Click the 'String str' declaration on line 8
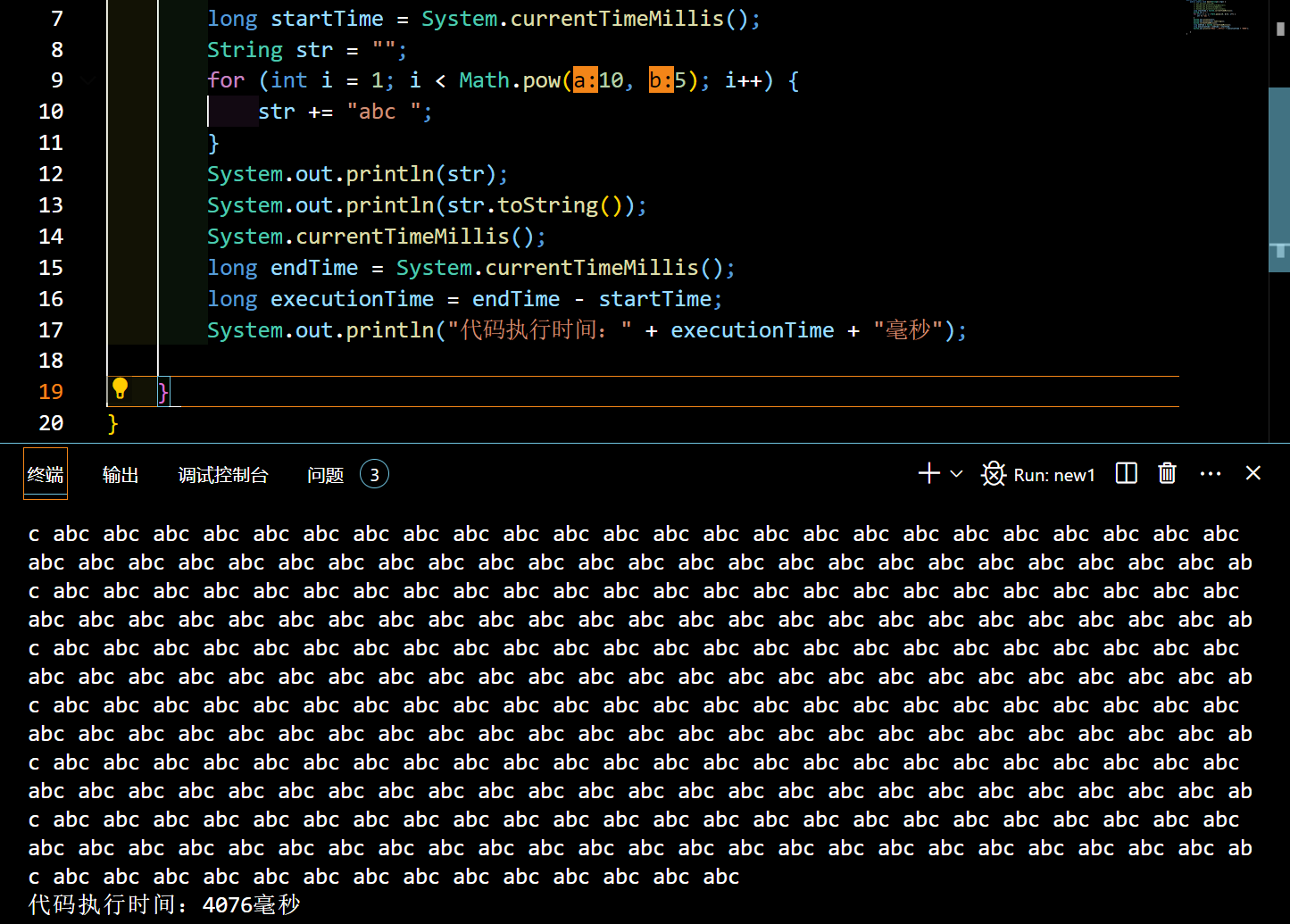 point(270,50)
